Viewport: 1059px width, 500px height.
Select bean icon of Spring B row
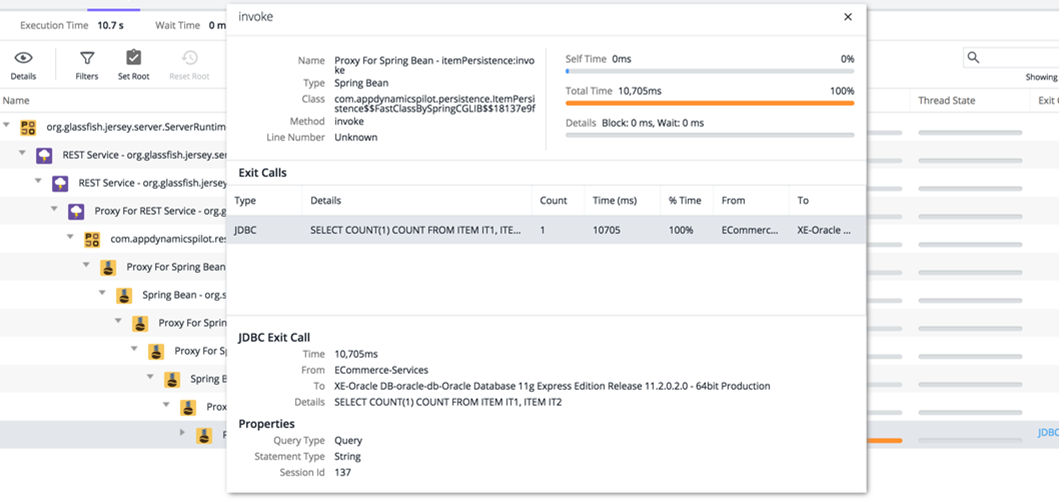point(172,380)
